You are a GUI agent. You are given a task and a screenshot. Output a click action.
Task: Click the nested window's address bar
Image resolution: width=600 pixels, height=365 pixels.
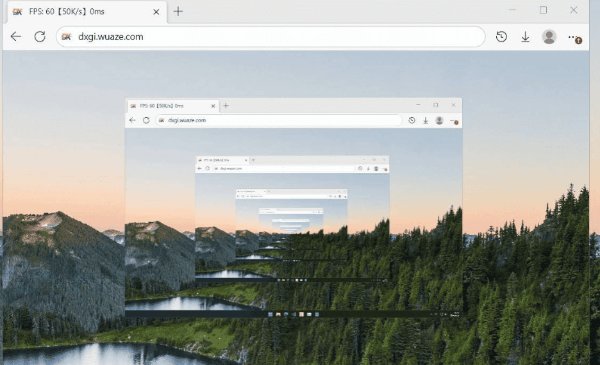click(279, 120)
